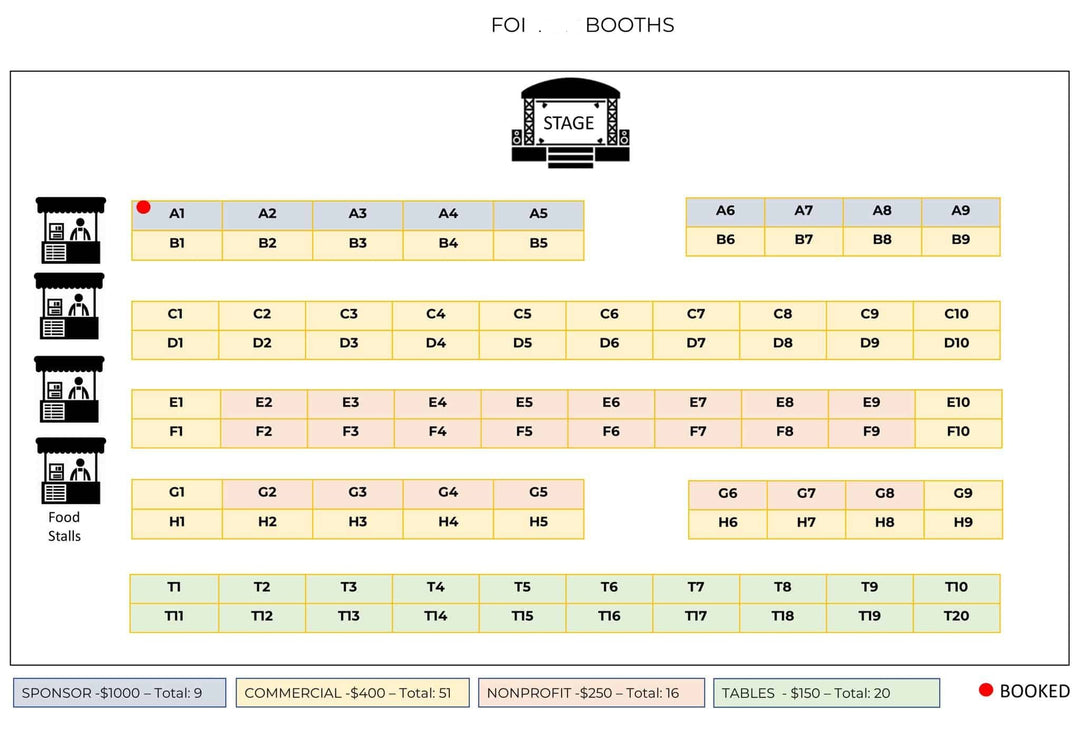Viewport: 1080px width, 729px height.
Task: Select the first food stall icon
Action: [70, 230]
